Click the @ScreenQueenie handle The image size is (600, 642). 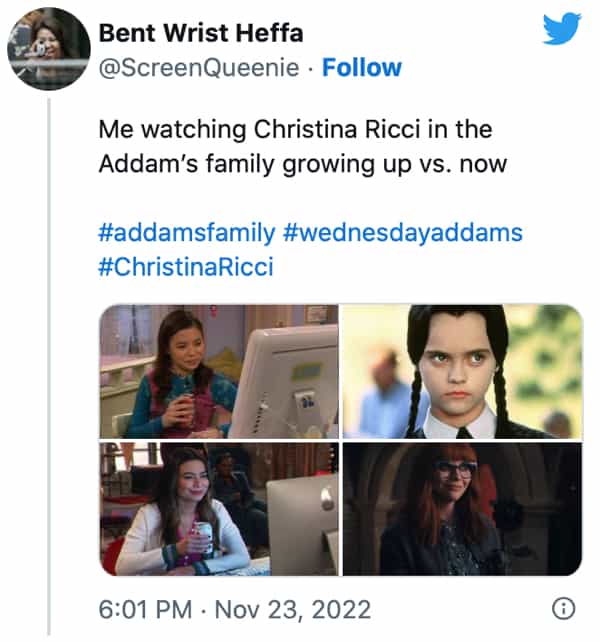coord(197,68)
